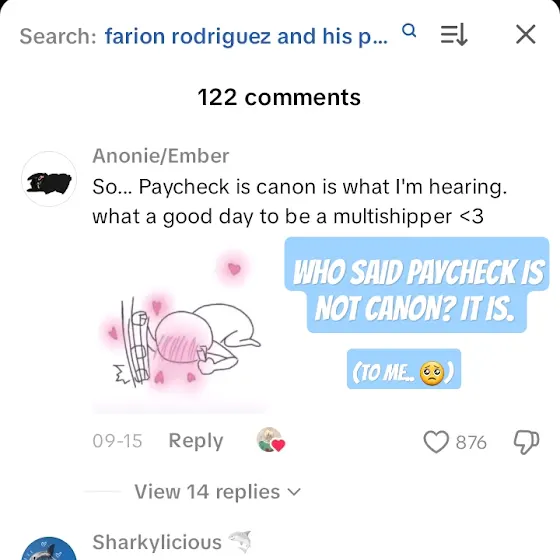Click the 09-15 comment date
Screen dimensions: 560x560
[x=117, y=441]
